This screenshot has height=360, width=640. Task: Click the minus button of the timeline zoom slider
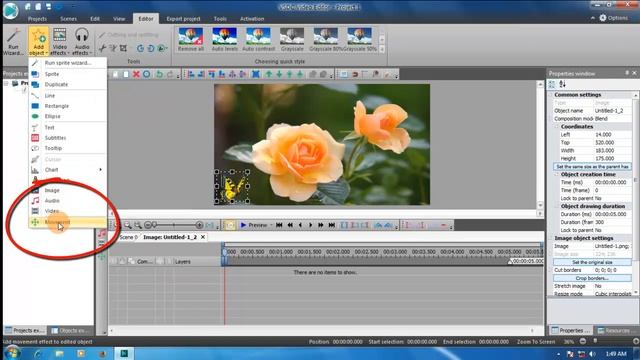point(148,225)
